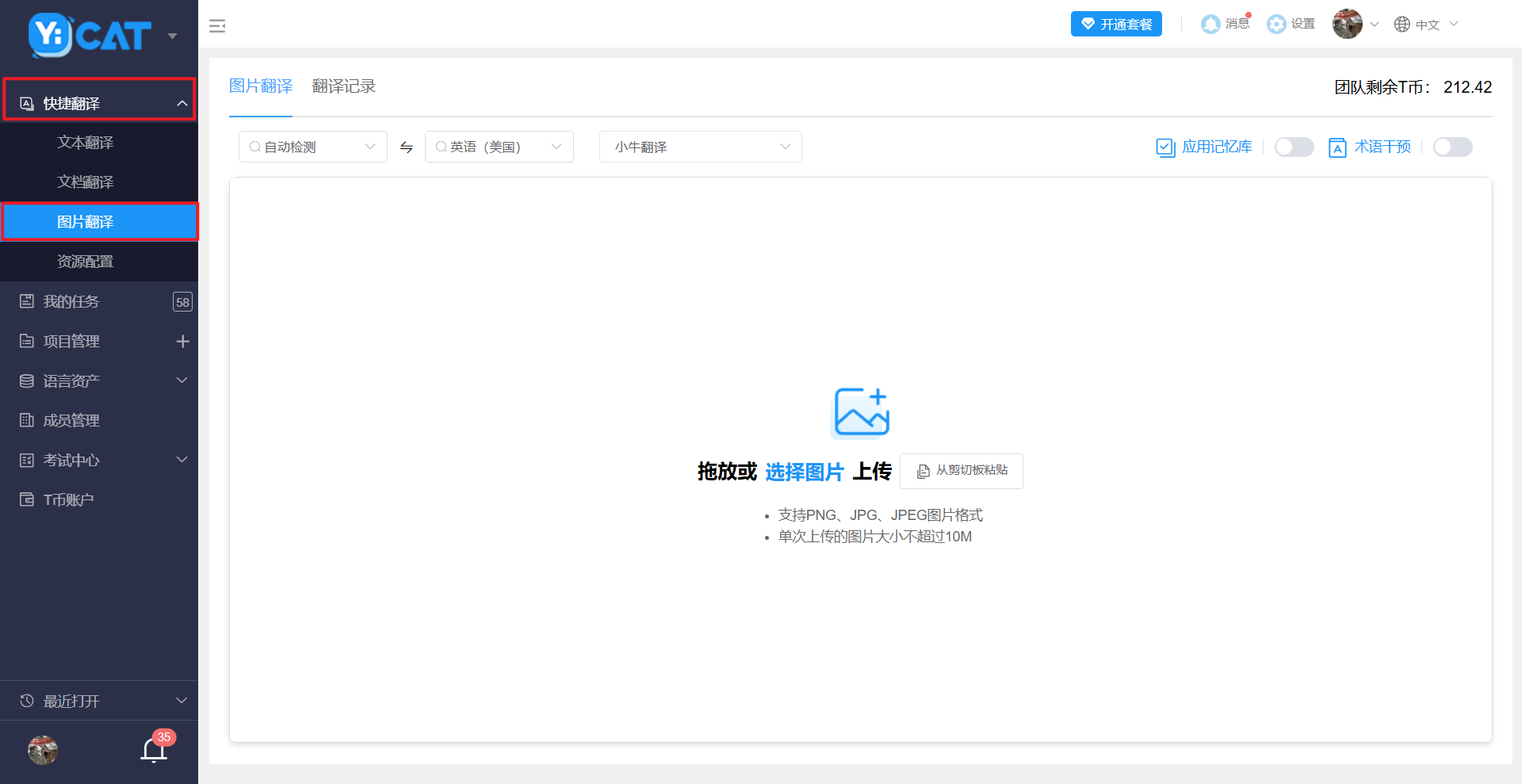The height and width of the screenshot is (784, 1522).
Task: Click the image upload icon
Action: [x=861, y=412]
